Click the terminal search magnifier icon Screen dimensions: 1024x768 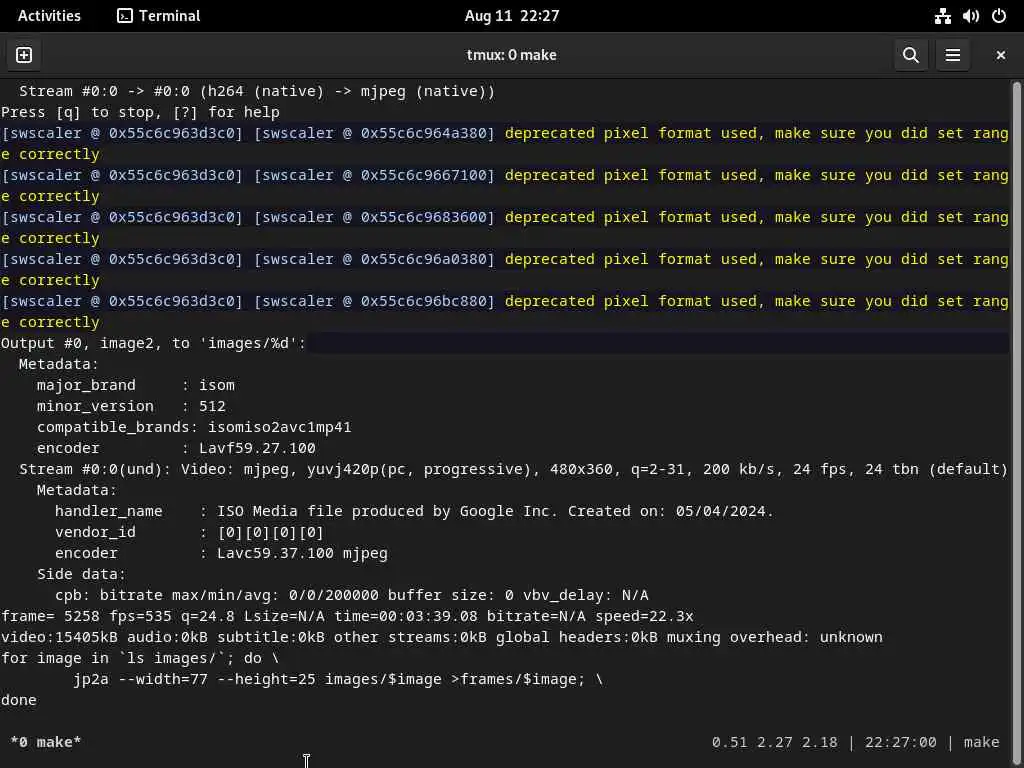pos(910,55)
